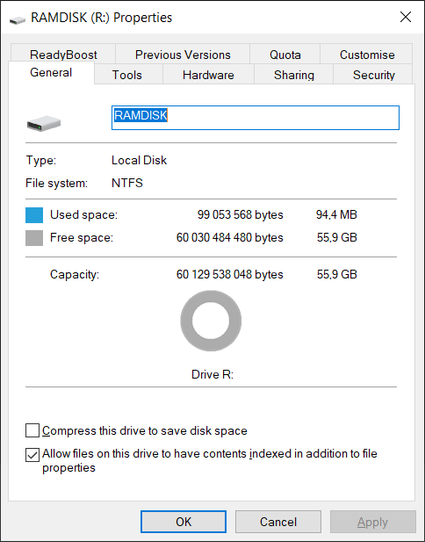Click the '60 030 484 480 bytes' value

pyautogui.click(x=230, y=237)
